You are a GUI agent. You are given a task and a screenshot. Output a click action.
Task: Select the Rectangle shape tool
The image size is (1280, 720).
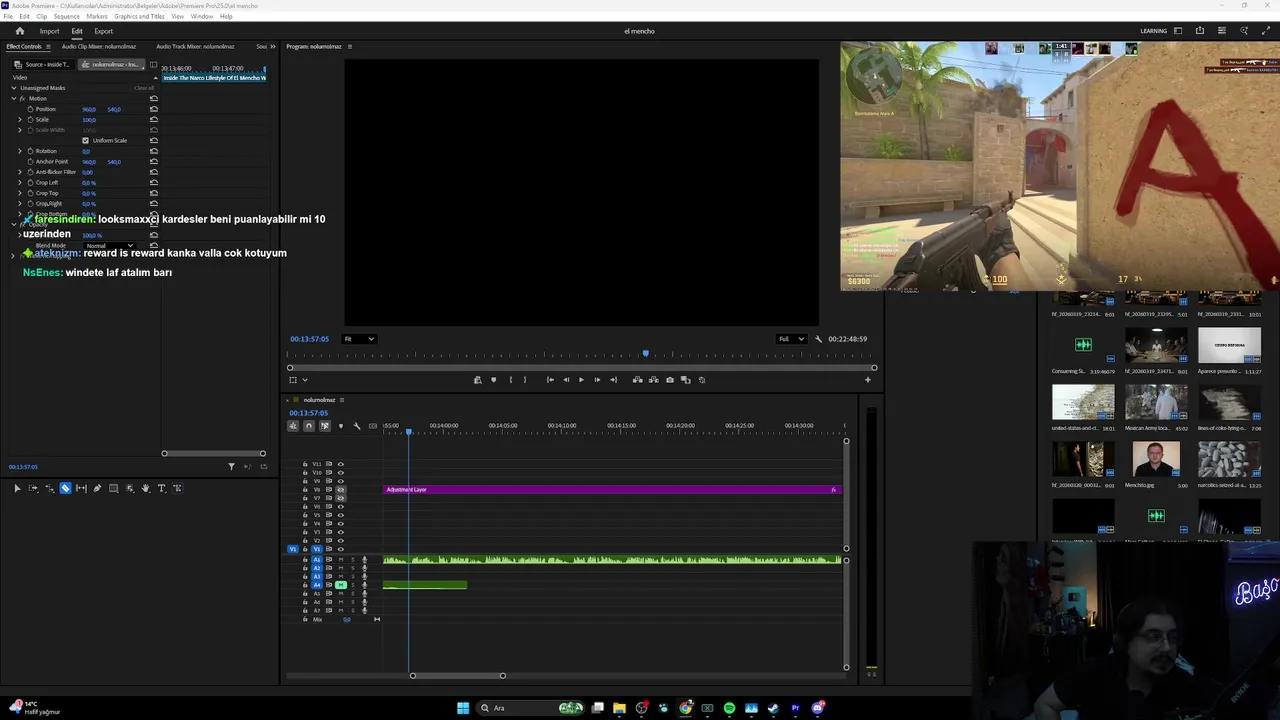[x=113, y=488]
